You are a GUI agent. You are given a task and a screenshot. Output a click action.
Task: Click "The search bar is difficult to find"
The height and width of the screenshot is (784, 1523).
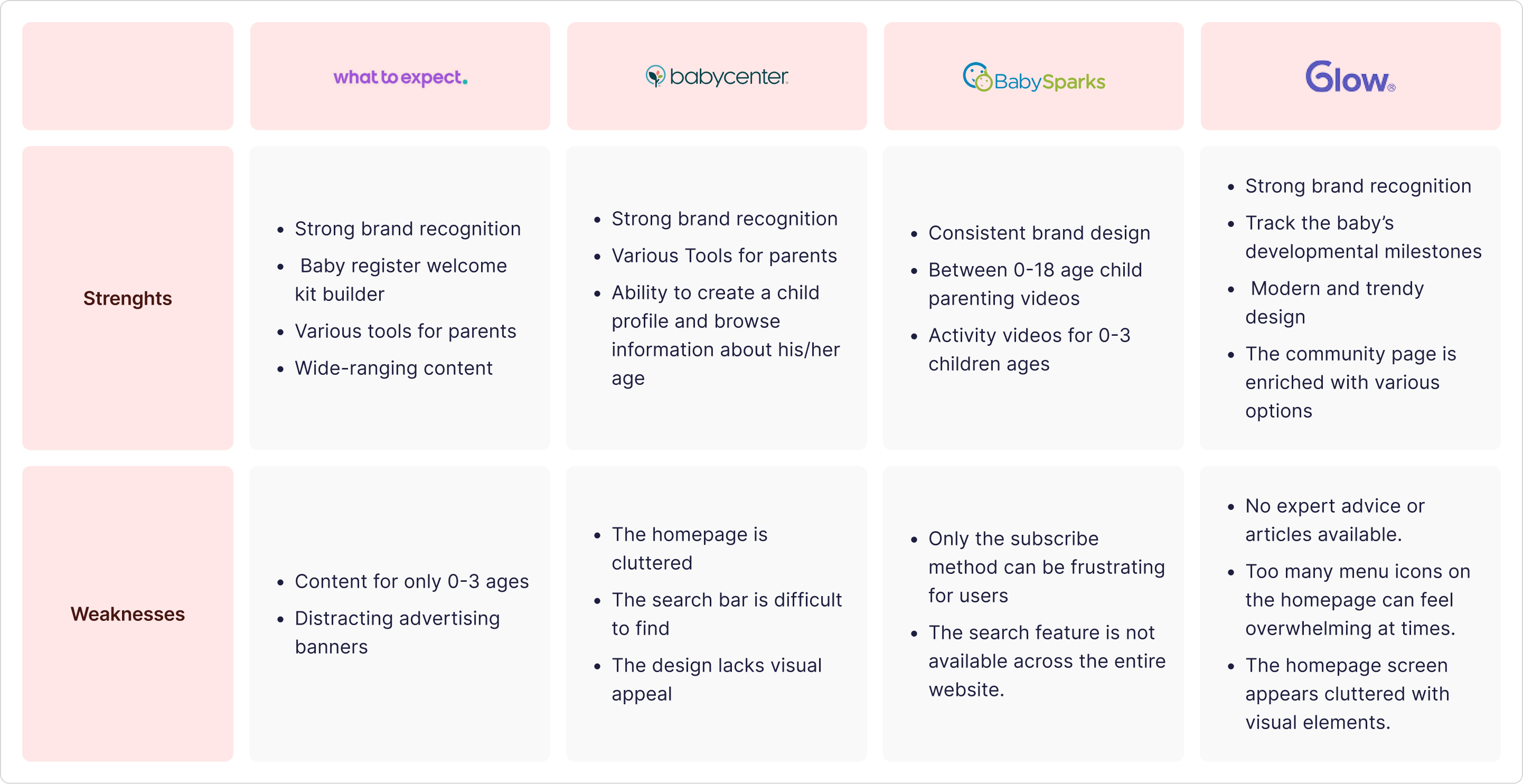tap(726, 613)
